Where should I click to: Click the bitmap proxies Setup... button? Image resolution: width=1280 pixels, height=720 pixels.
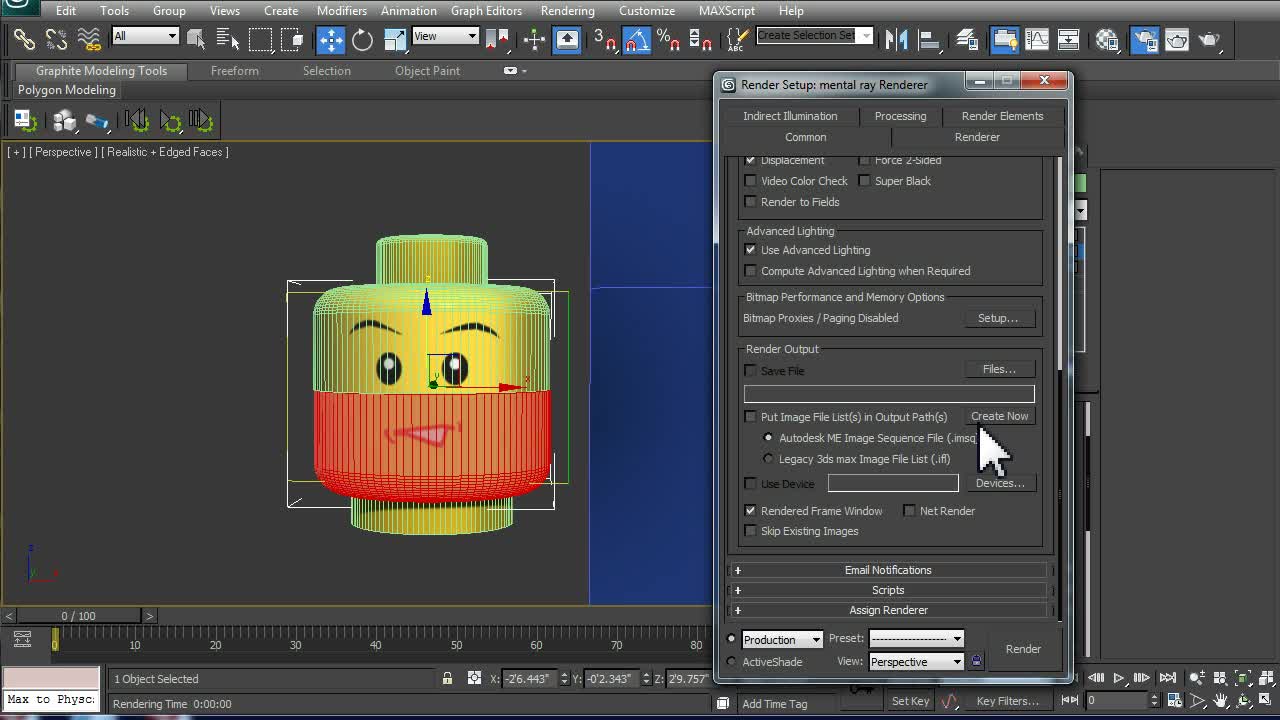[x=998, y=318]
